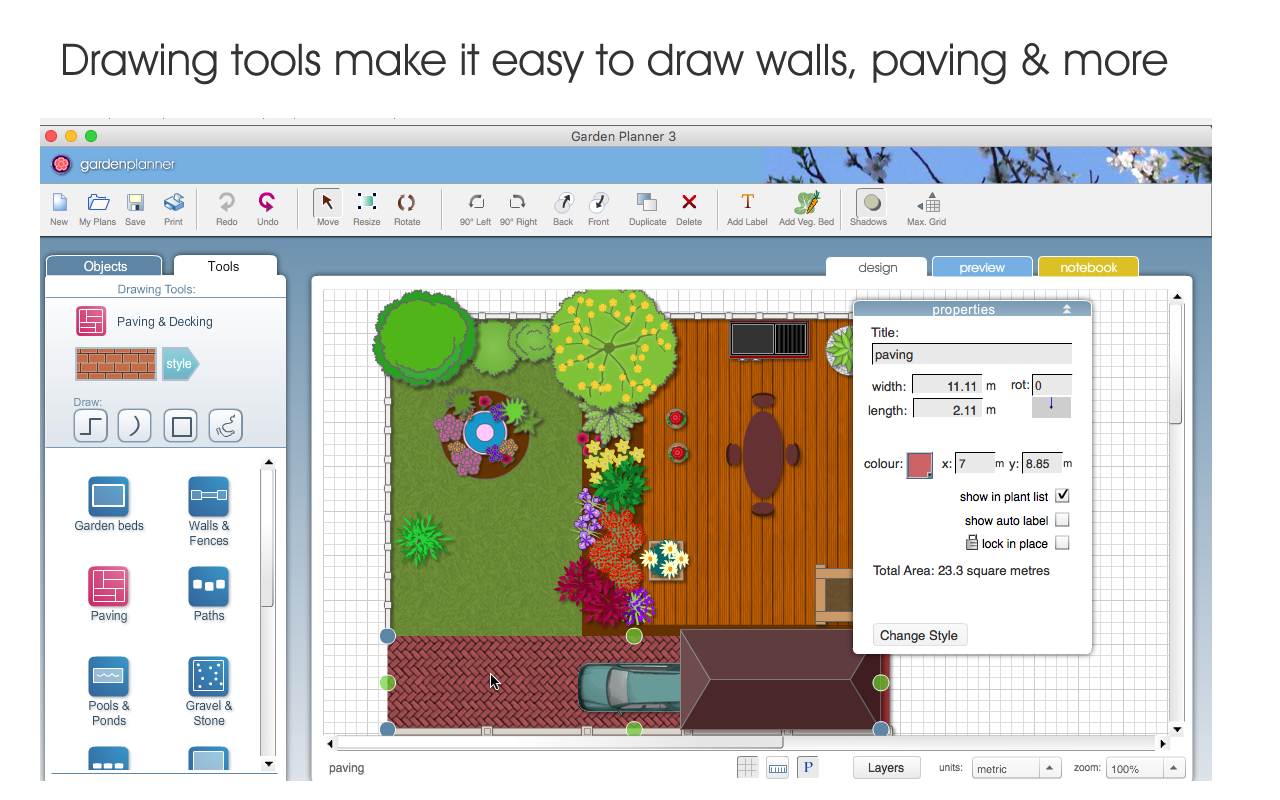Click the tools list scroll down arrow
1280x800 pixels.
click(x=268, y=764)
